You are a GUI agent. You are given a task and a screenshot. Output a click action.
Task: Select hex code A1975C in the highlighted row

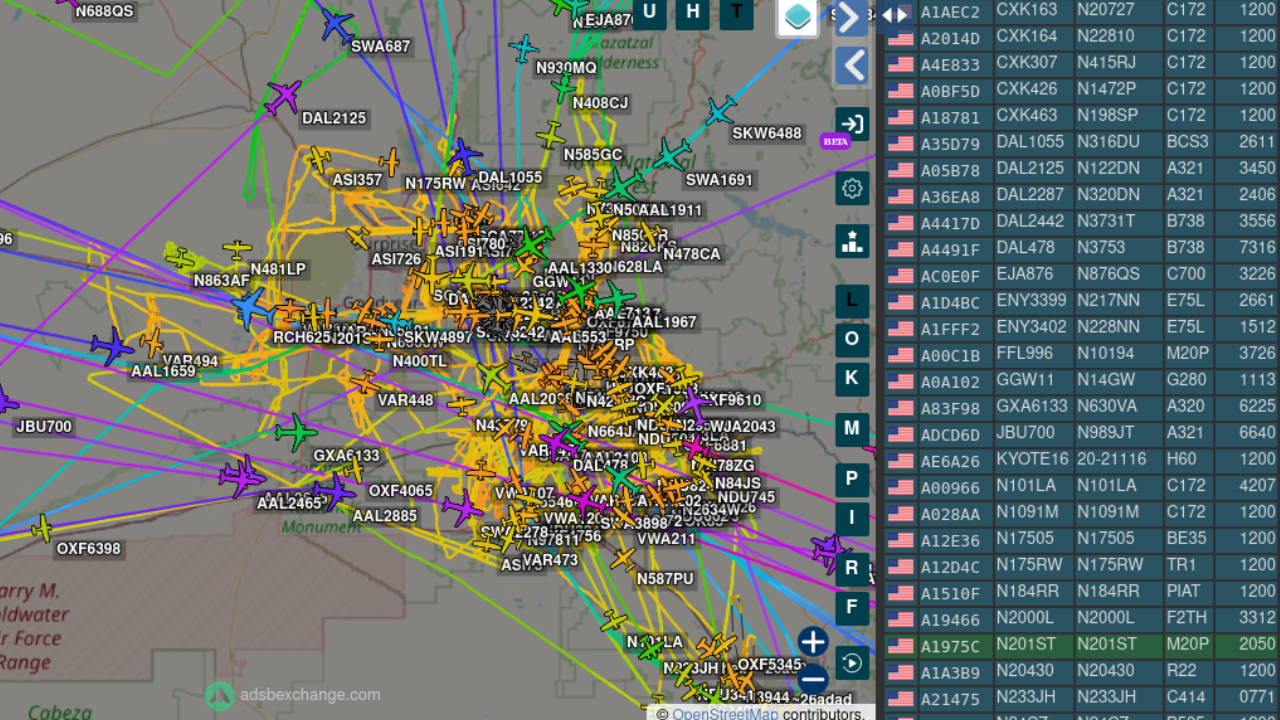[x=950, y=645]
